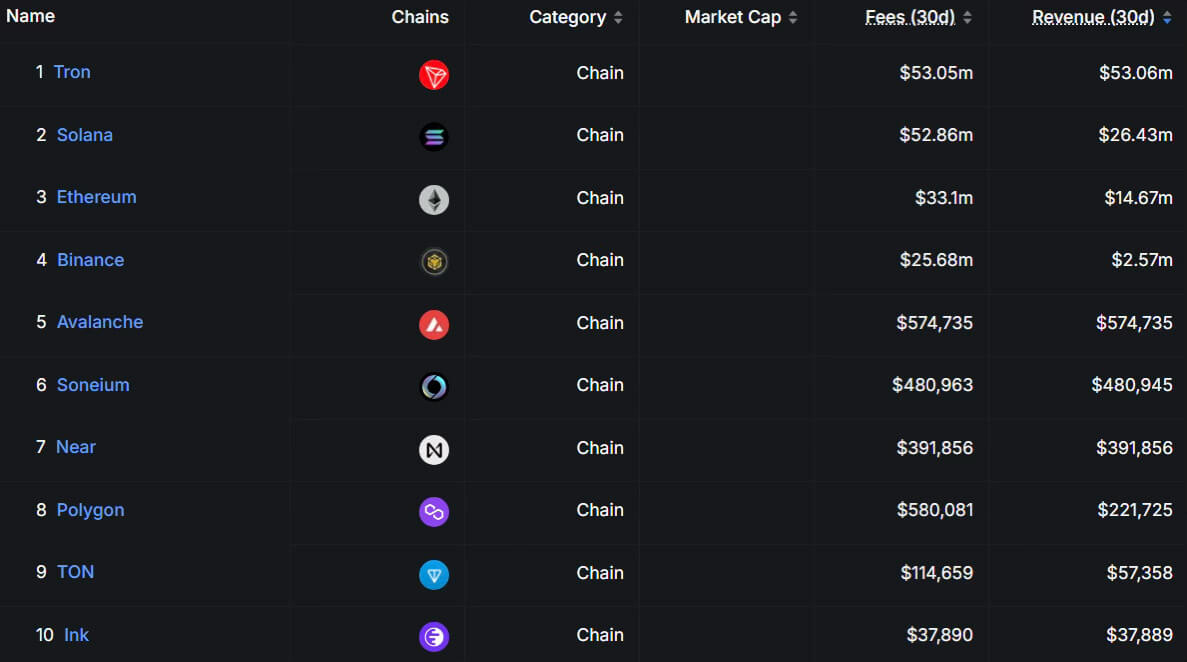Click the TON chain logo icon
1187x662 pixels.
[434, 575]
